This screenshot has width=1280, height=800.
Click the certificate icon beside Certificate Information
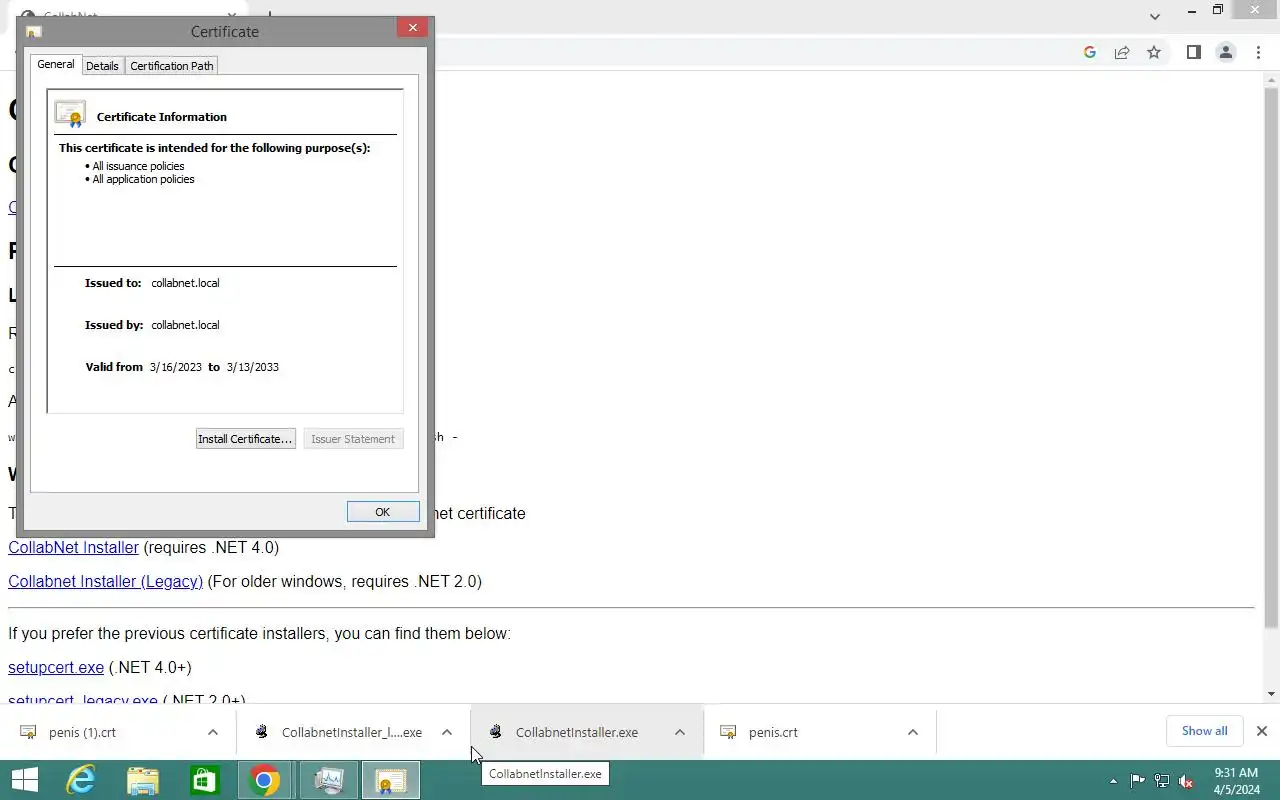click(70, 114)
